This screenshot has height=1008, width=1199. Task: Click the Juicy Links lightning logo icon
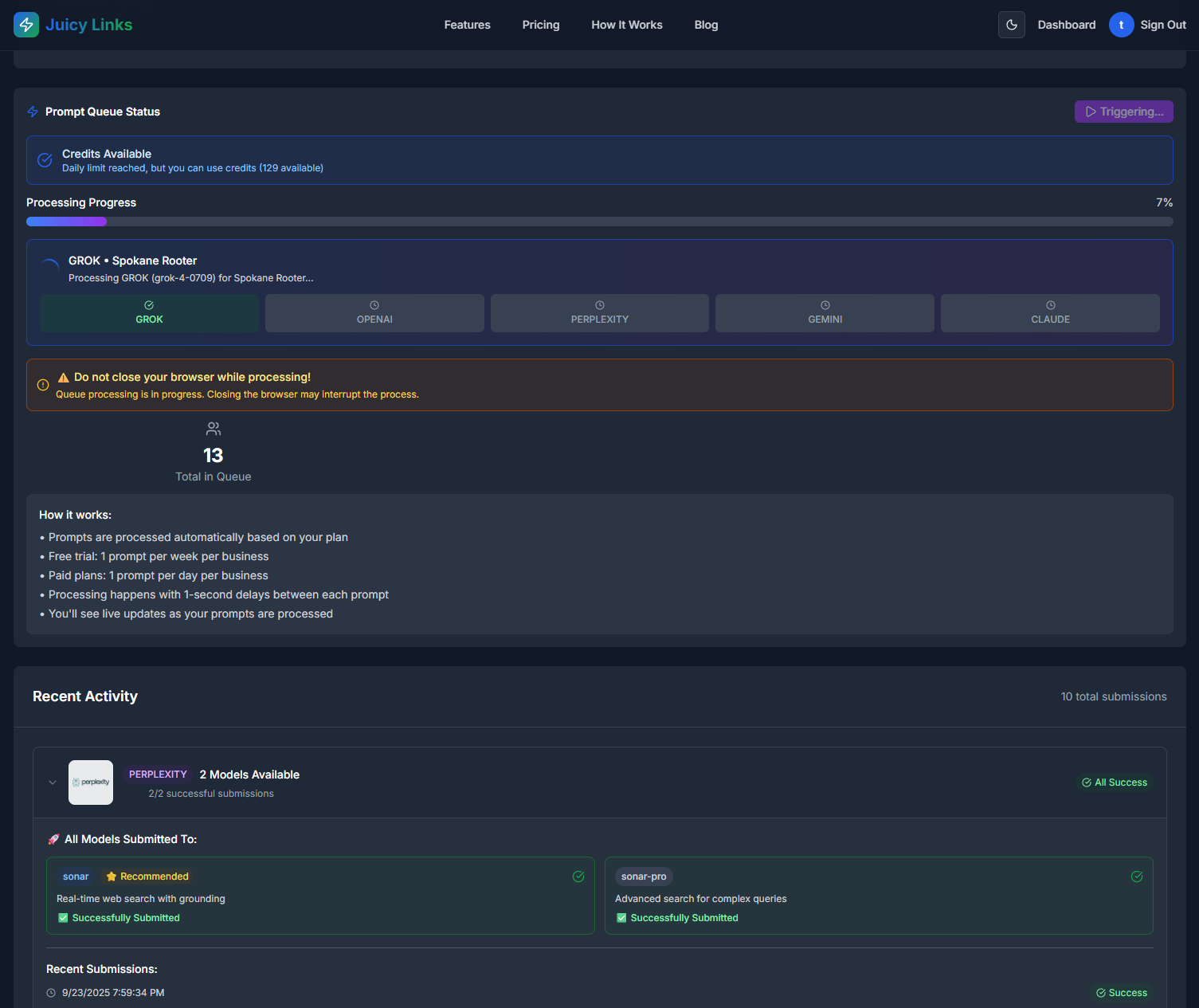(x=26, y=25)
